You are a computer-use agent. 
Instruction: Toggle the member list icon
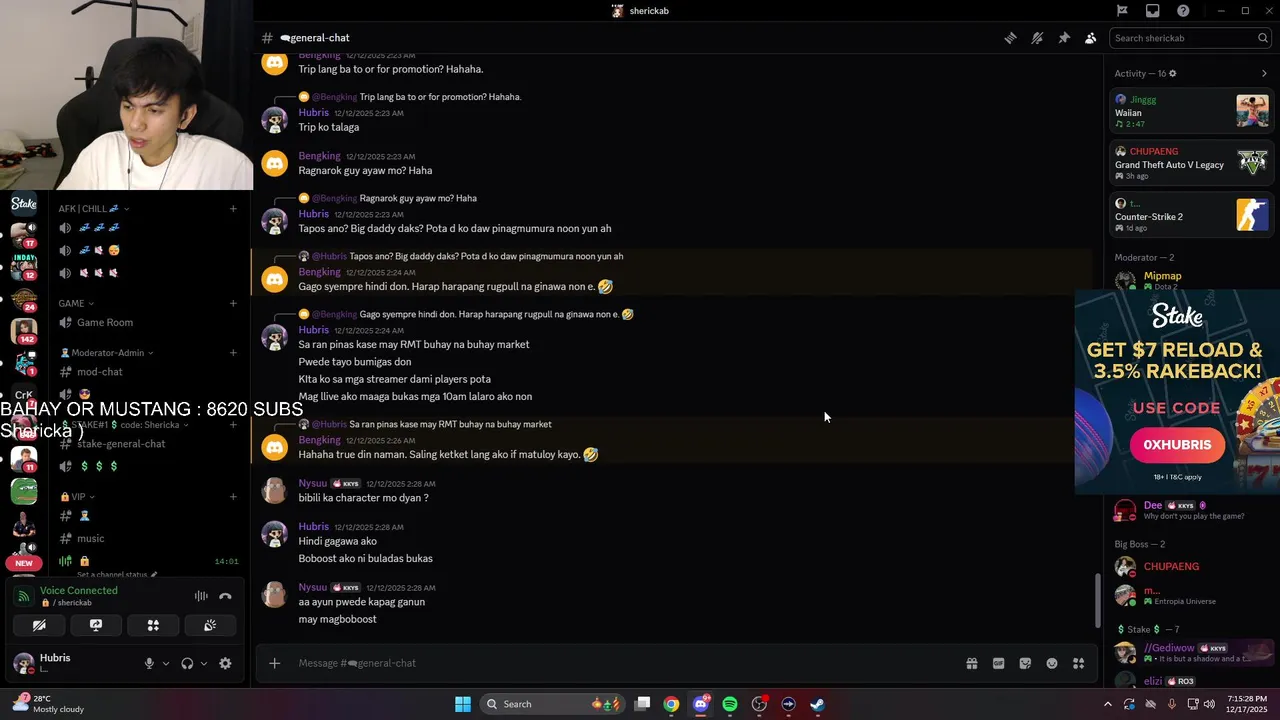point(1090,38)
